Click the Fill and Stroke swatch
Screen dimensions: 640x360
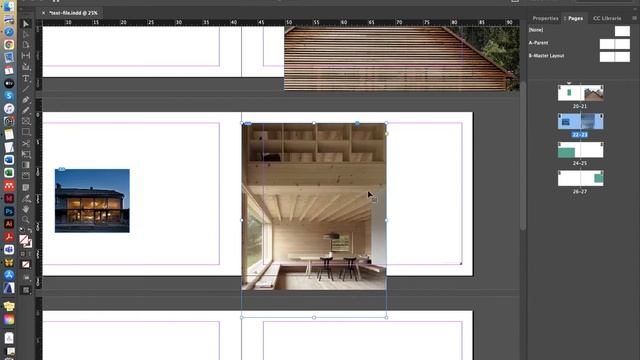click(26, 241)
